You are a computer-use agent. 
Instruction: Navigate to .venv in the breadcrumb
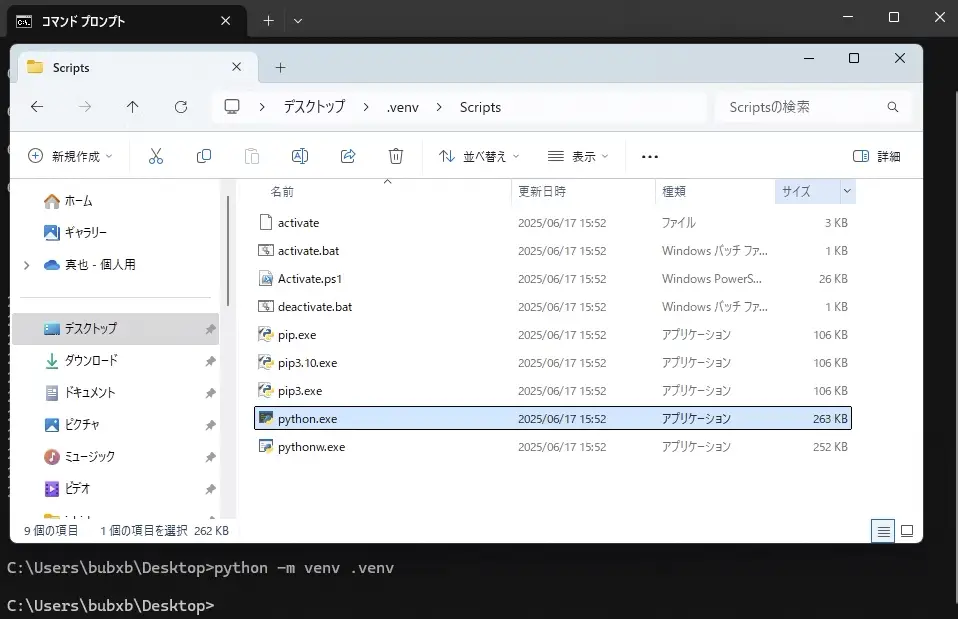point(403,108)
